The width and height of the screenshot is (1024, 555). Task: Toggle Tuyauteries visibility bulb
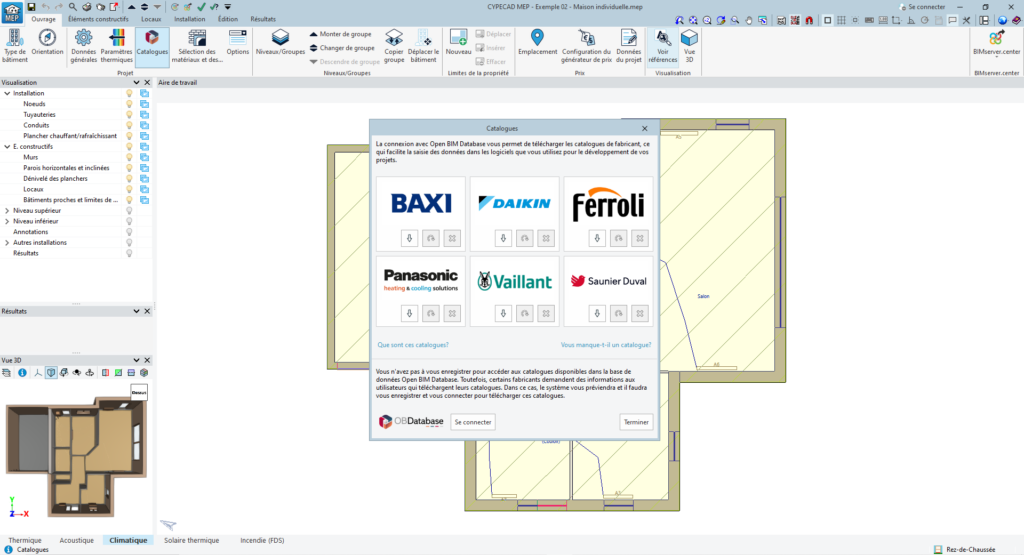[129, 114]
